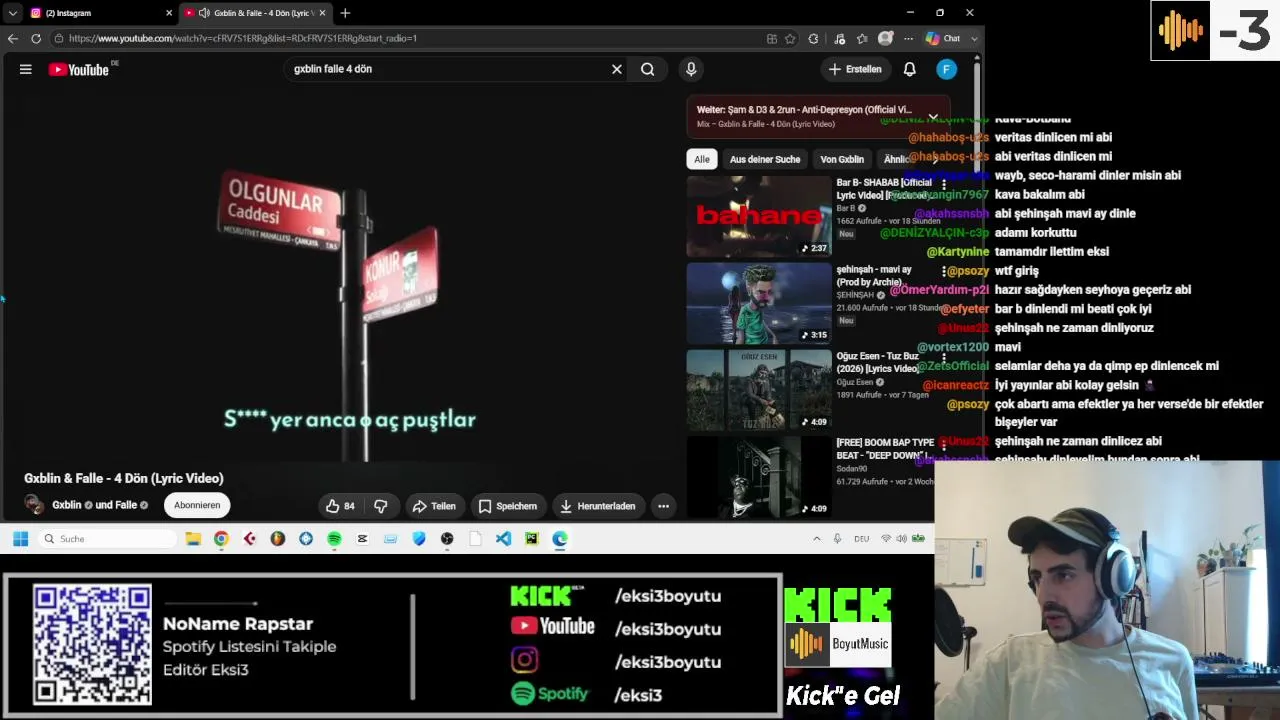The image size is (1280, 720).
Task: Mute the YouTube tab via speaker icon
Action: click(204, 13)
